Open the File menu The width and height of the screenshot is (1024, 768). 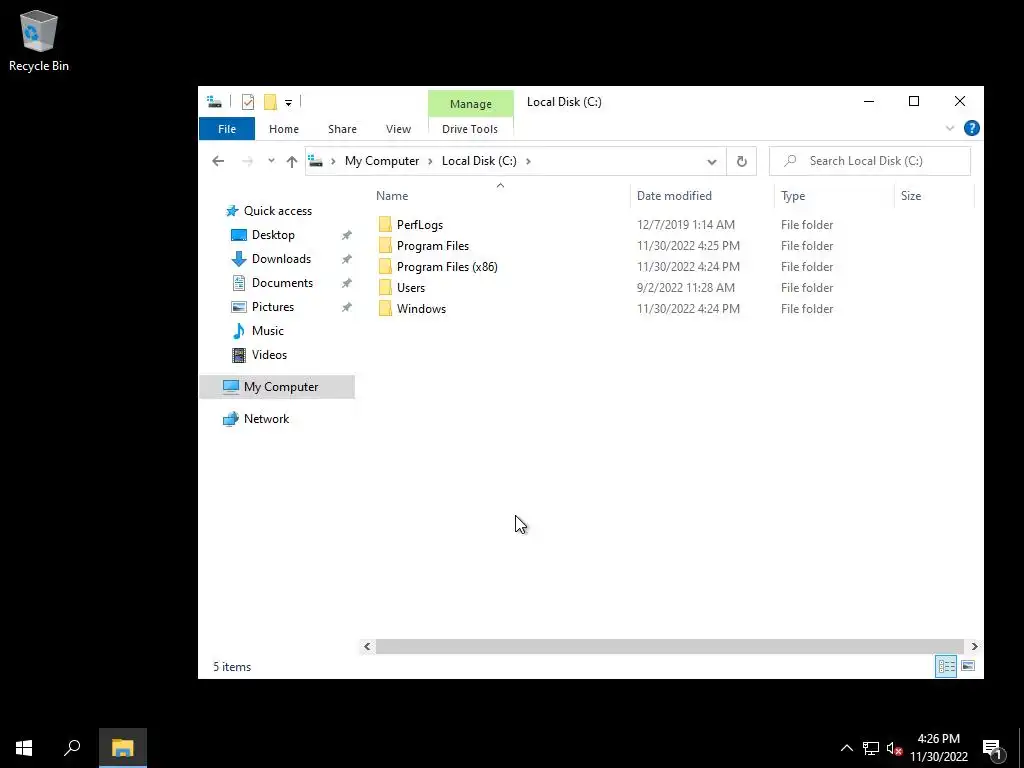(227, 129)
